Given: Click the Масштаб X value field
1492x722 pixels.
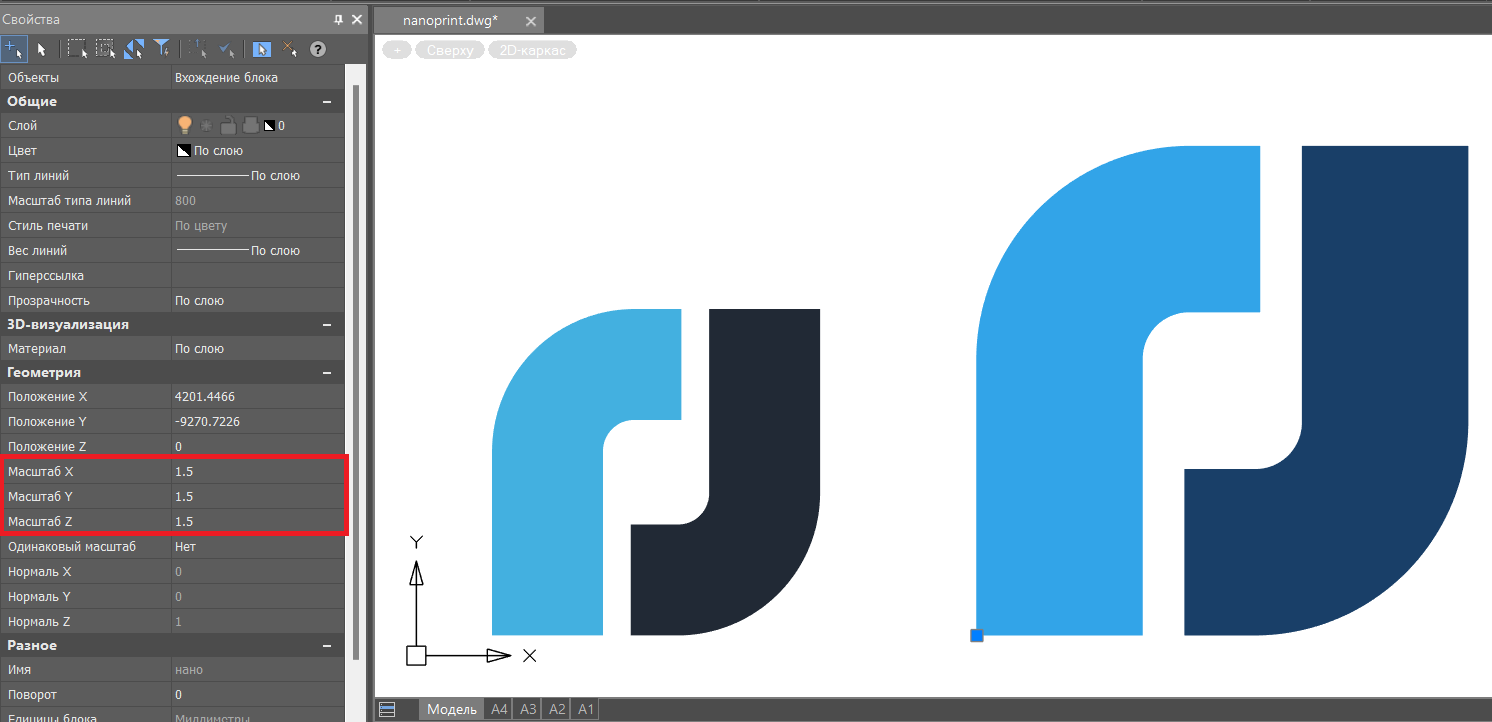Looking at the screenshot, I should pyautogui.click(x=255, y=471).
